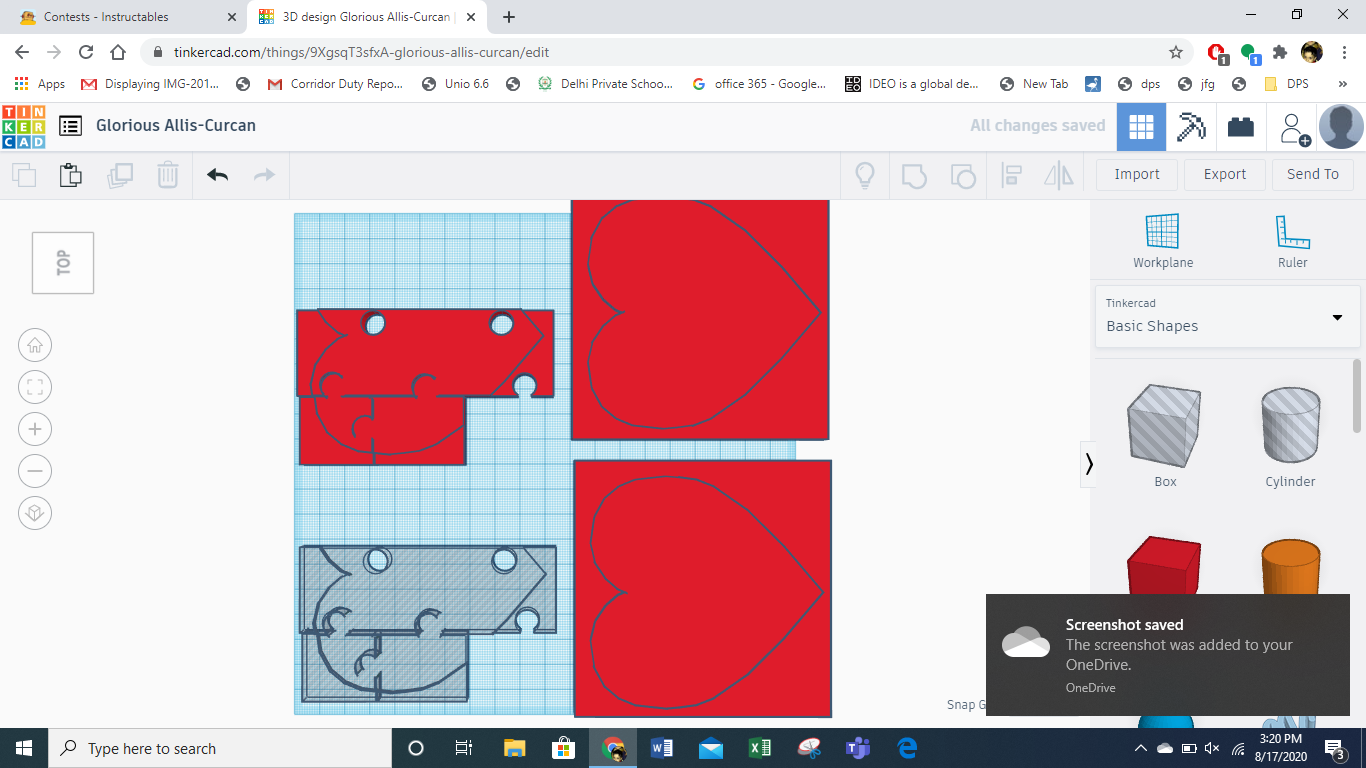Select the Ruler tool
1366x768 pixels.
tap(1292, 241)
